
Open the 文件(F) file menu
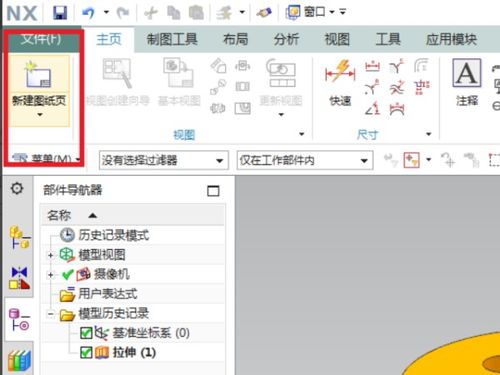point(41,39)
